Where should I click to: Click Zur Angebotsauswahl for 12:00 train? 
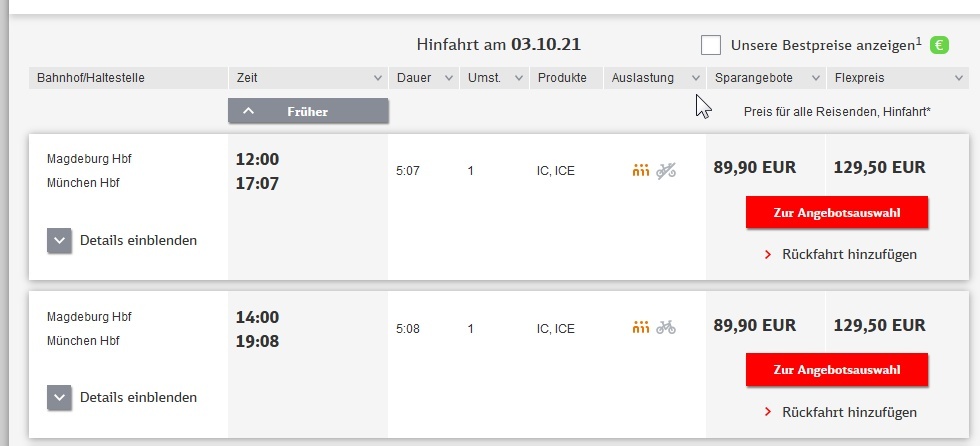837,213
